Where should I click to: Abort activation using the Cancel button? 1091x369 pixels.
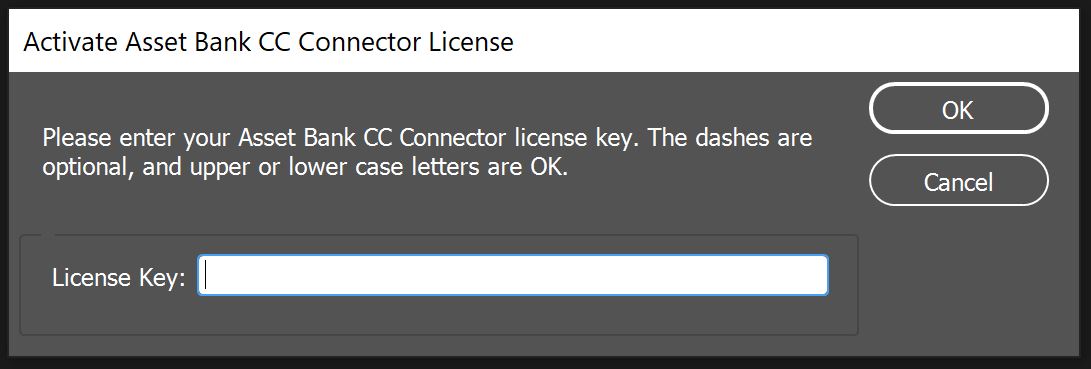pos(958,180)
